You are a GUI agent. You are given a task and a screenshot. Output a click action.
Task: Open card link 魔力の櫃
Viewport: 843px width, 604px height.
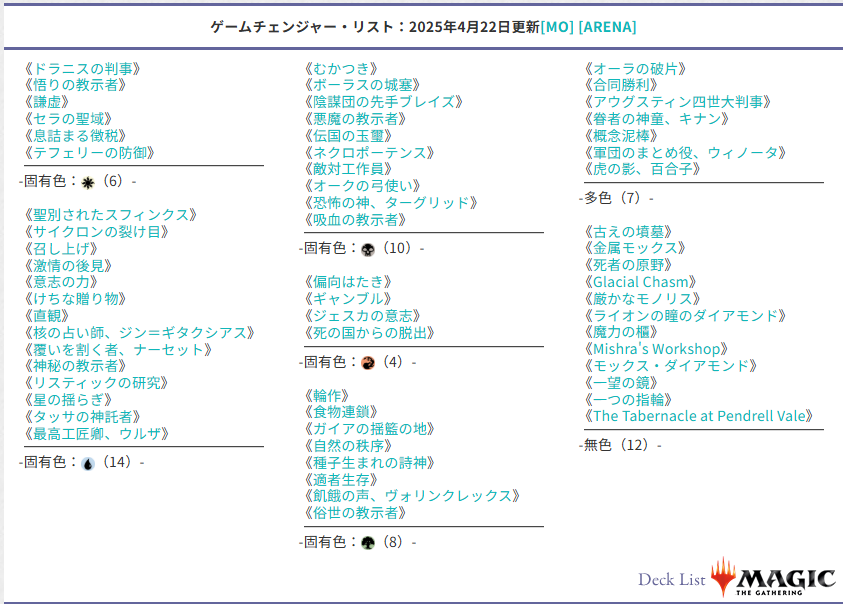click(621, 332)
